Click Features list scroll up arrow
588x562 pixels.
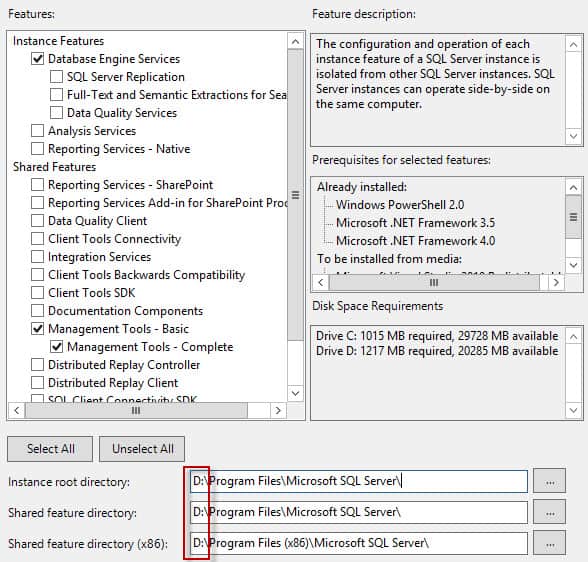(296, 41)
